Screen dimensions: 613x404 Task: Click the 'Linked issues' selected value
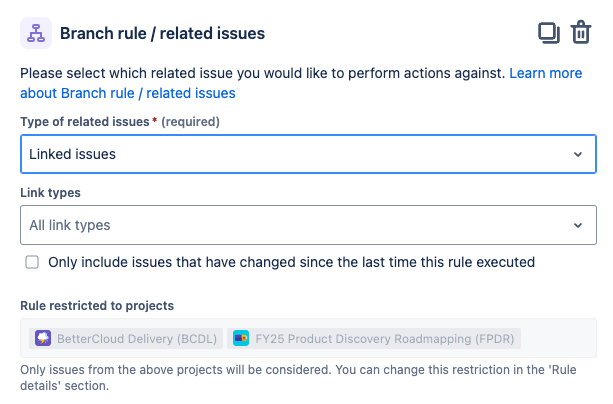[x=72, y=154]
